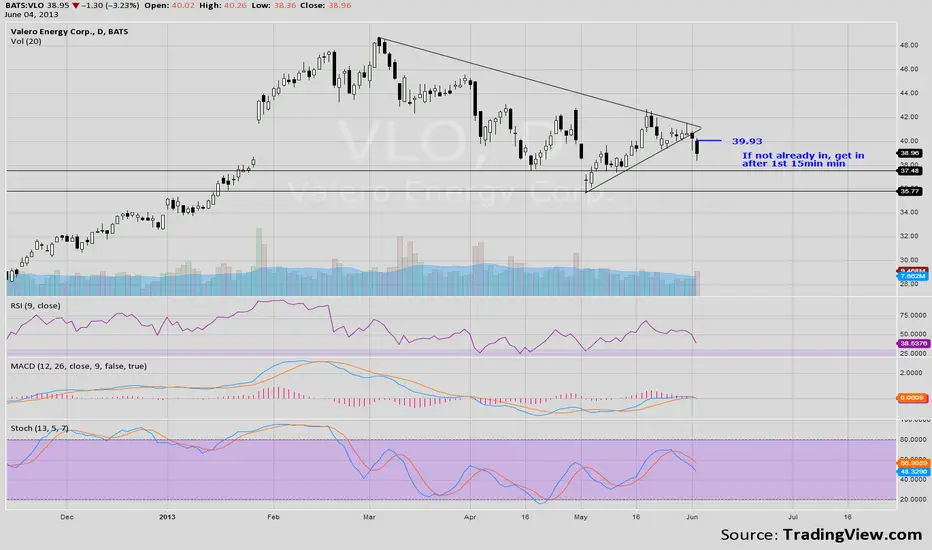Click the purple 38.5376 RSI value tag
932x550 pixels.
pos(912,344)
